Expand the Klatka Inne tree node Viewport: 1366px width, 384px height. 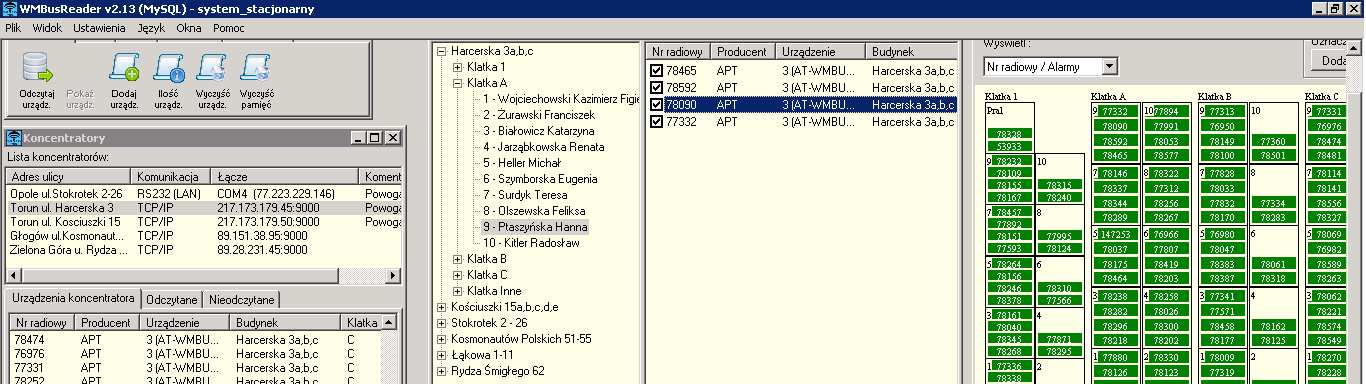click(457, 291)
